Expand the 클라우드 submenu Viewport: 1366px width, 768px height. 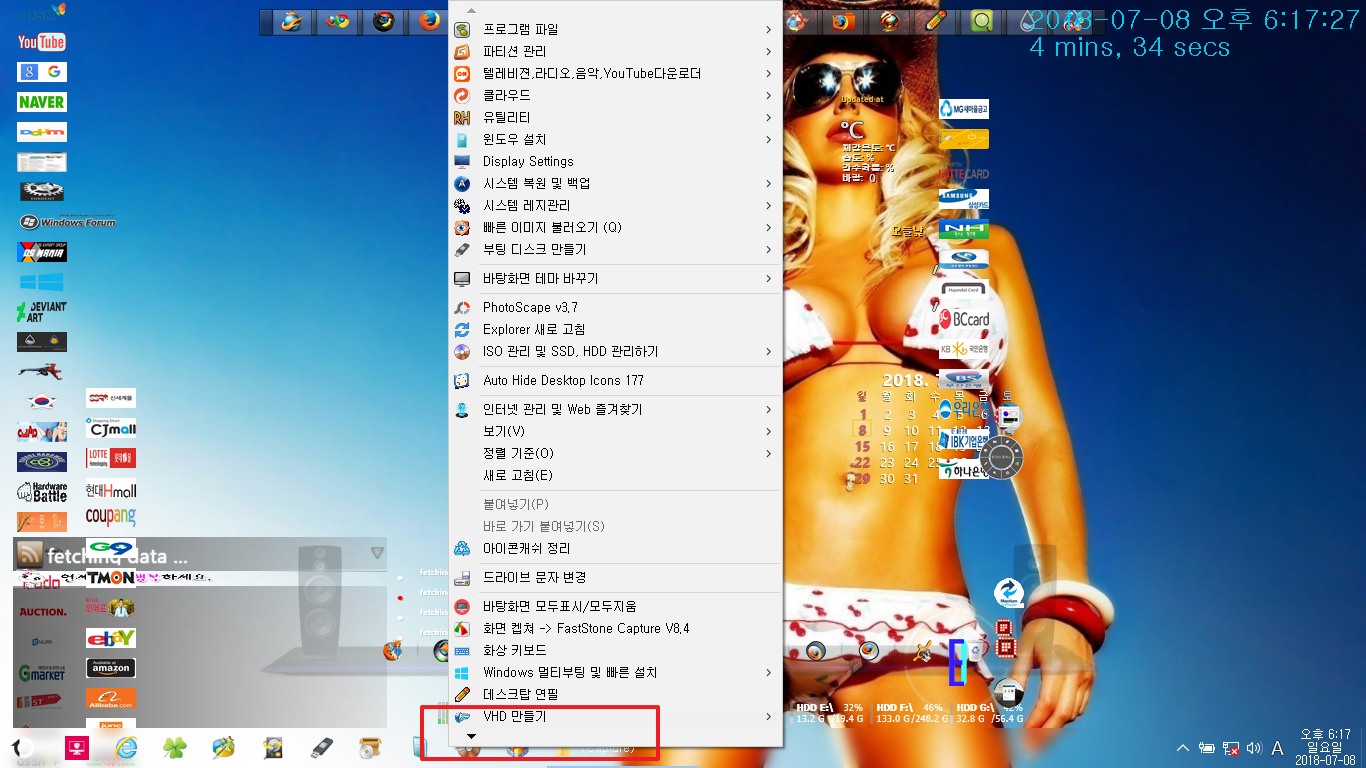tap(615, 95)
